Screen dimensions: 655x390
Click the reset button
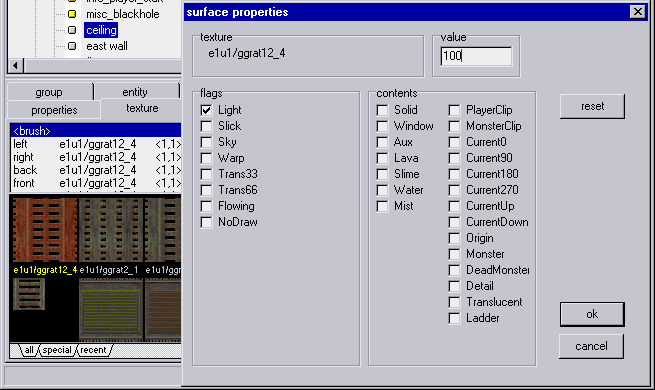coord(592,106)
